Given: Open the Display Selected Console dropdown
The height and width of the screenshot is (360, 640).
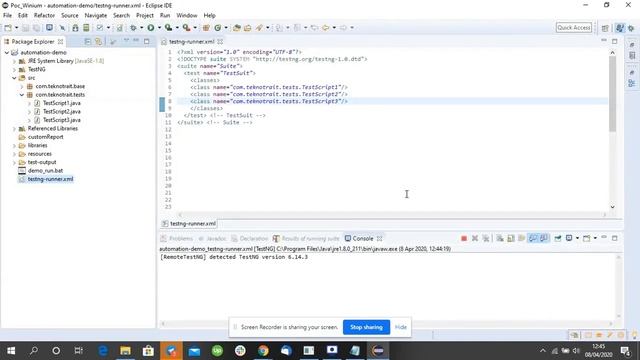Looking at the screenshot, I should tap(577, 238).
